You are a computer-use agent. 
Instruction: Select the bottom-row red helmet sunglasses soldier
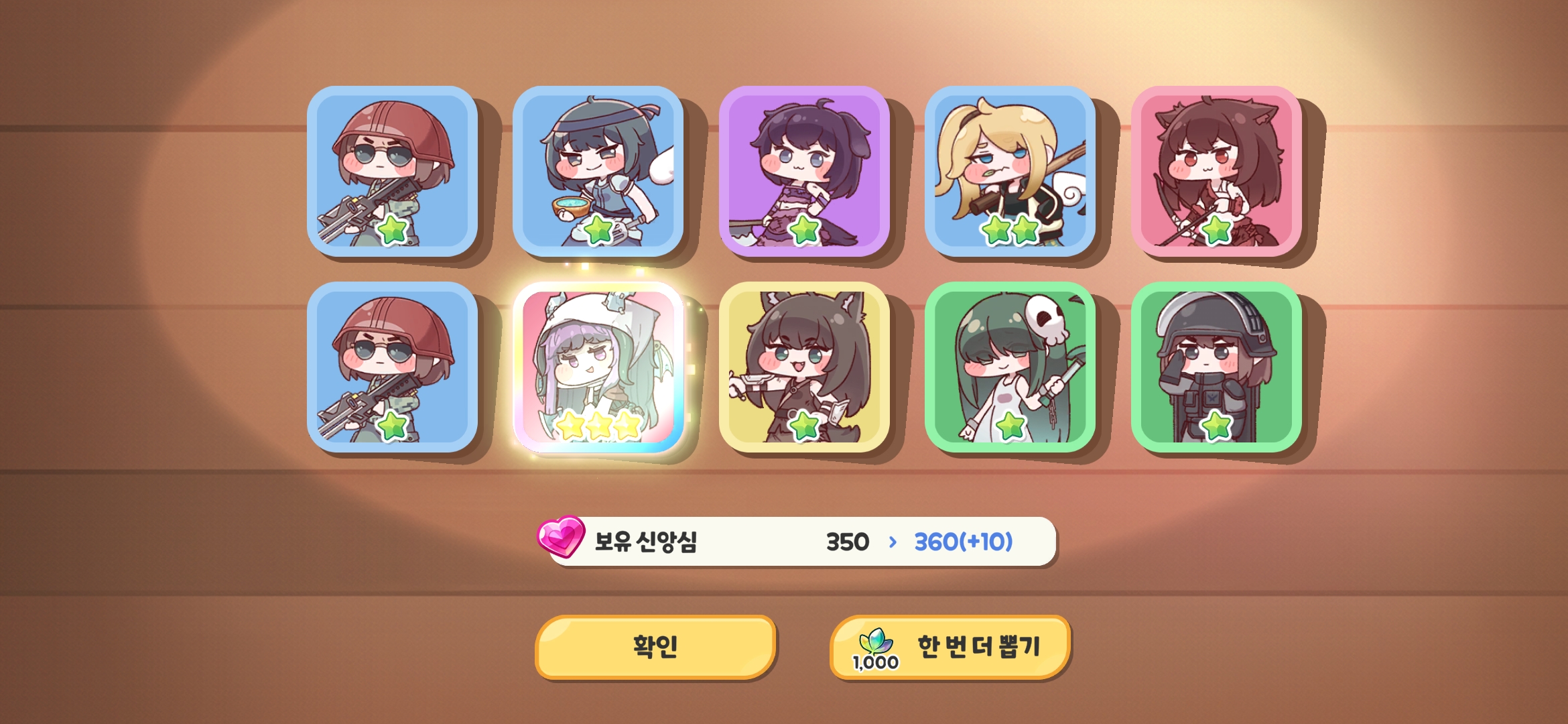coord(392,367)
